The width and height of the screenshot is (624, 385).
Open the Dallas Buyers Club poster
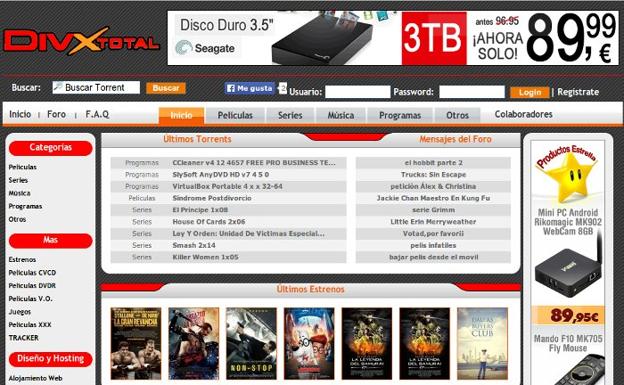(482, 343)
